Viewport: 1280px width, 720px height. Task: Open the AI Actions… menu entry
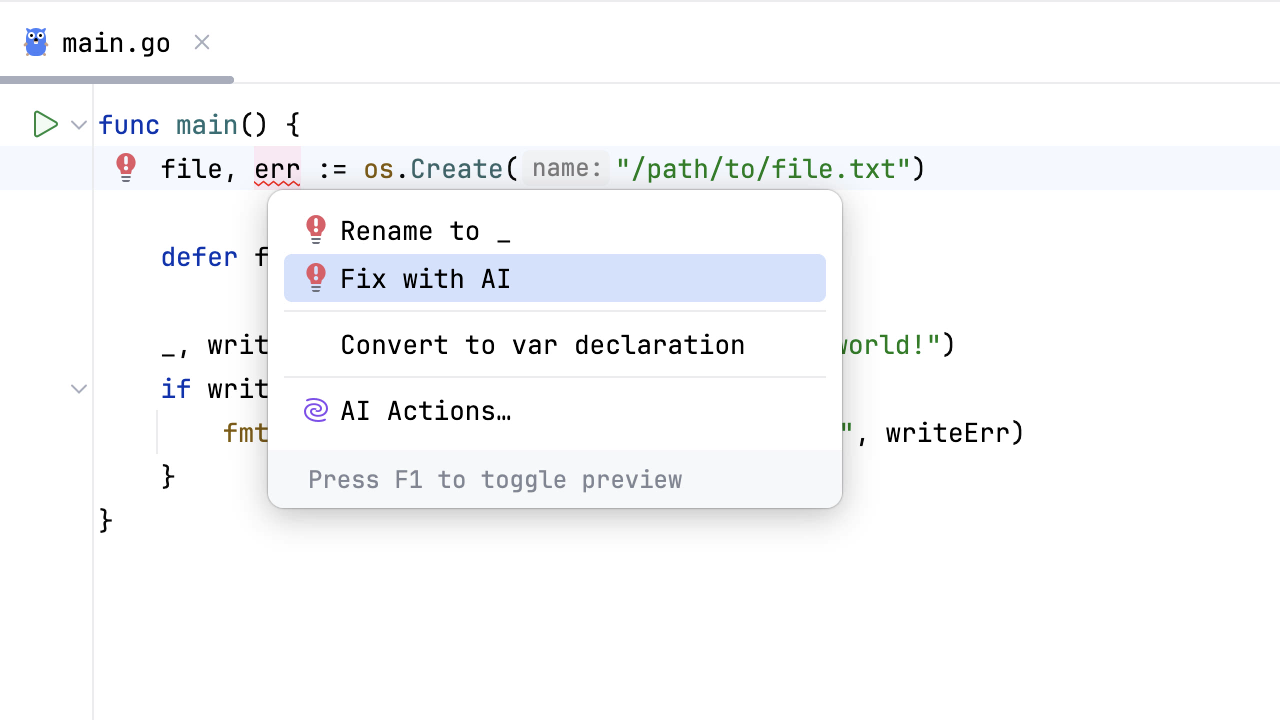(x=426, y=411)
